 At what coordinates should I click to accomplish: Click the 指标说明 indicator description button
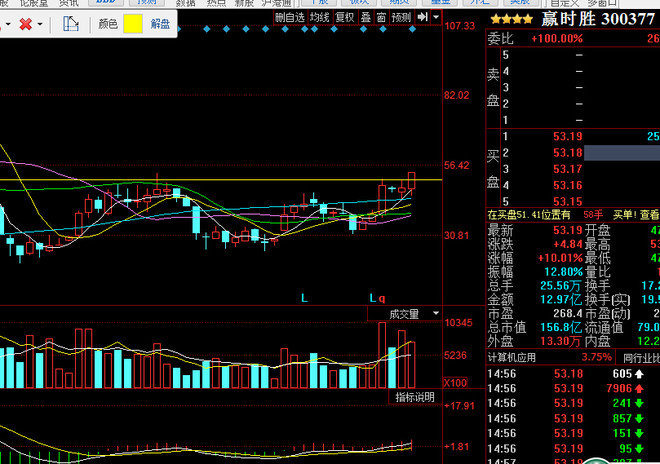click(415, 397)
